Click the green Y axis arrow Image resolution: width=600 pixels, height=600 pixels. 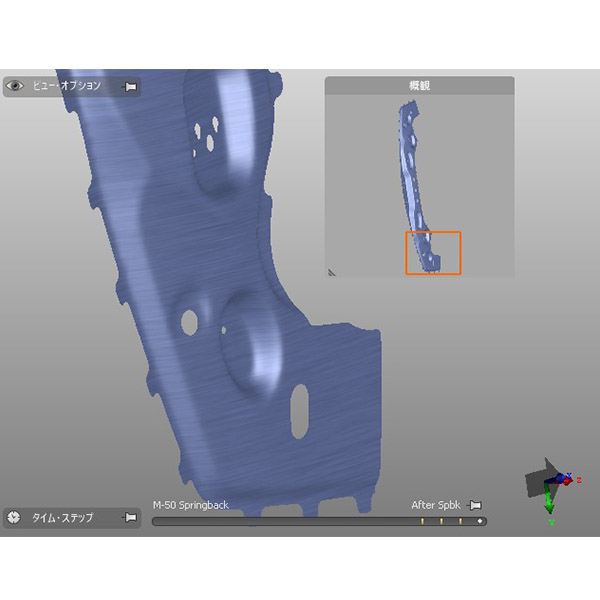coord(549,501)
